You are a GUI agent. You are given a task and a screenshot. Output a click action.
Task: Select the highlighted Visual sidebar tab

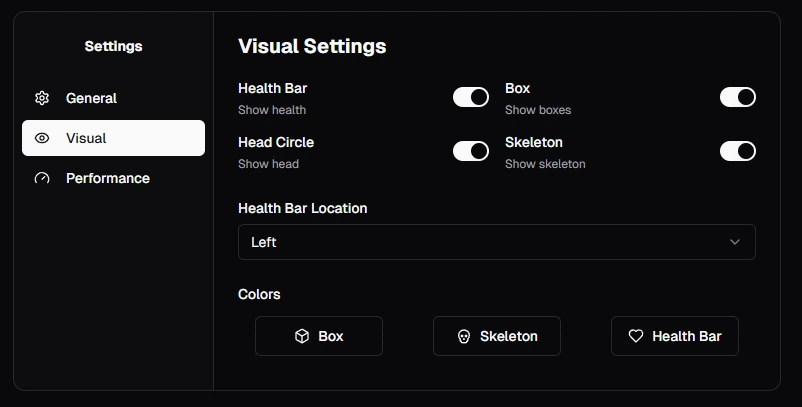click(114, 138)
